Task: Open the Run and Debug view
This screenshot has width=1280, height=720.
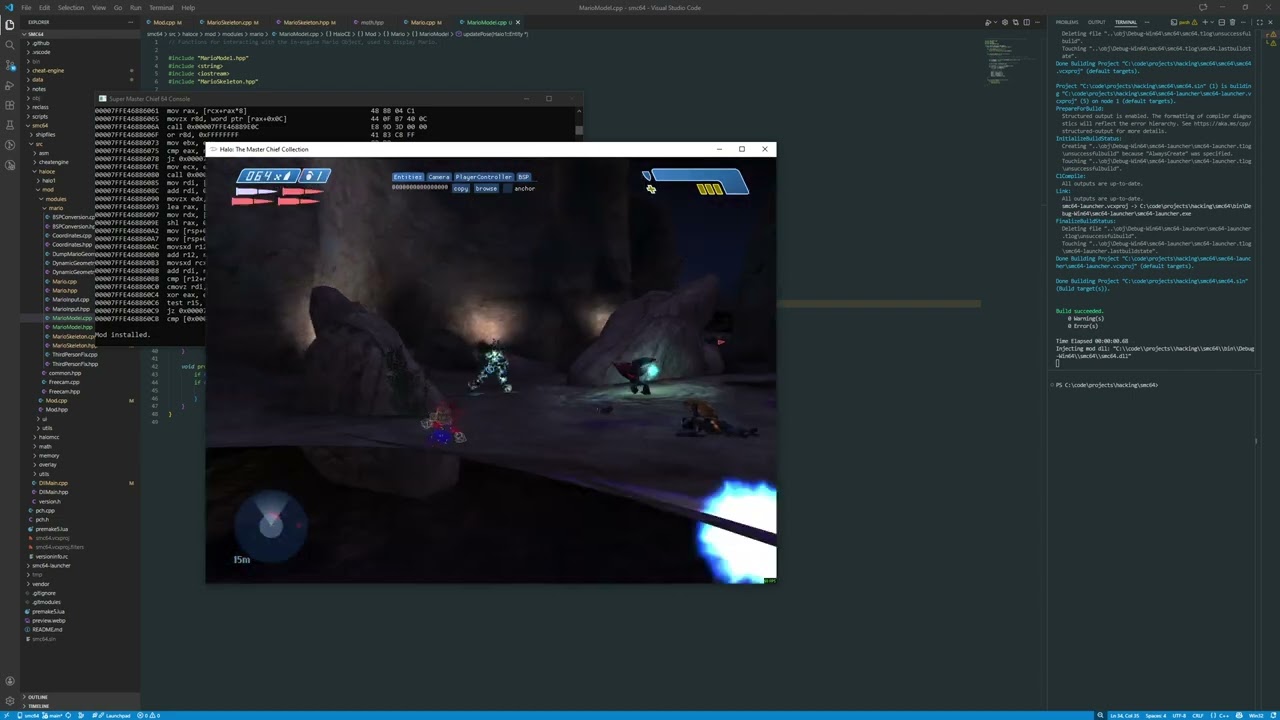Action: 10,85
